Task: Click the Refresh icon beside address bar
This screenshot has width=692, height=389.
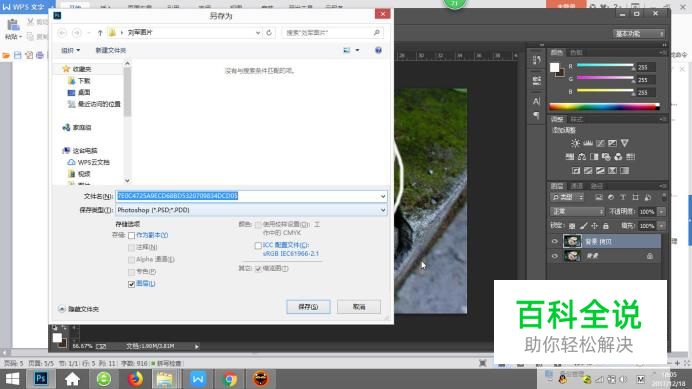Action: click(269, 33)
